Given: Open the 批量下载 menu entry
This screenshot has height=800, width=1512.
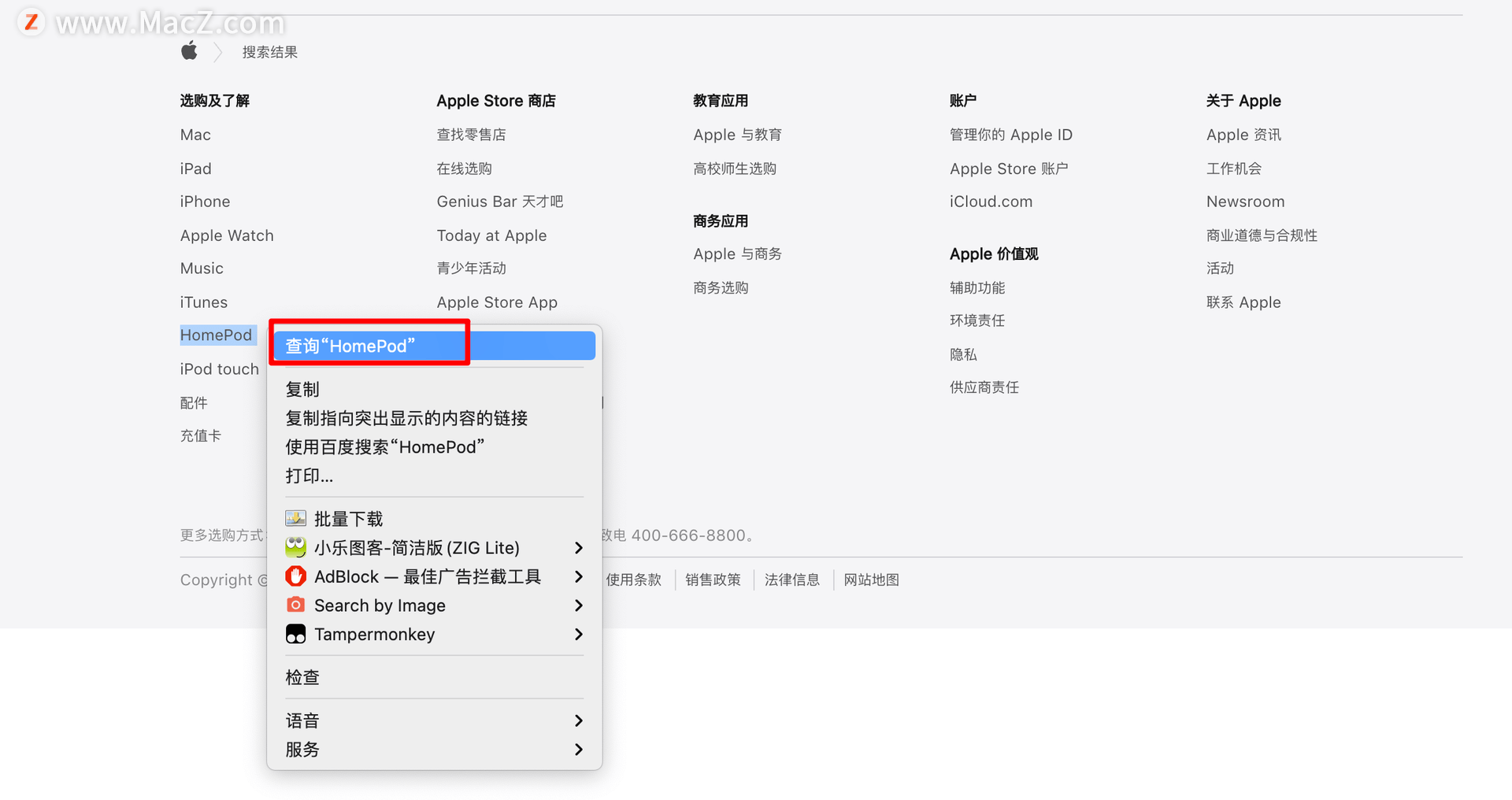Looking at the screenshot, I should pos(435,519).
